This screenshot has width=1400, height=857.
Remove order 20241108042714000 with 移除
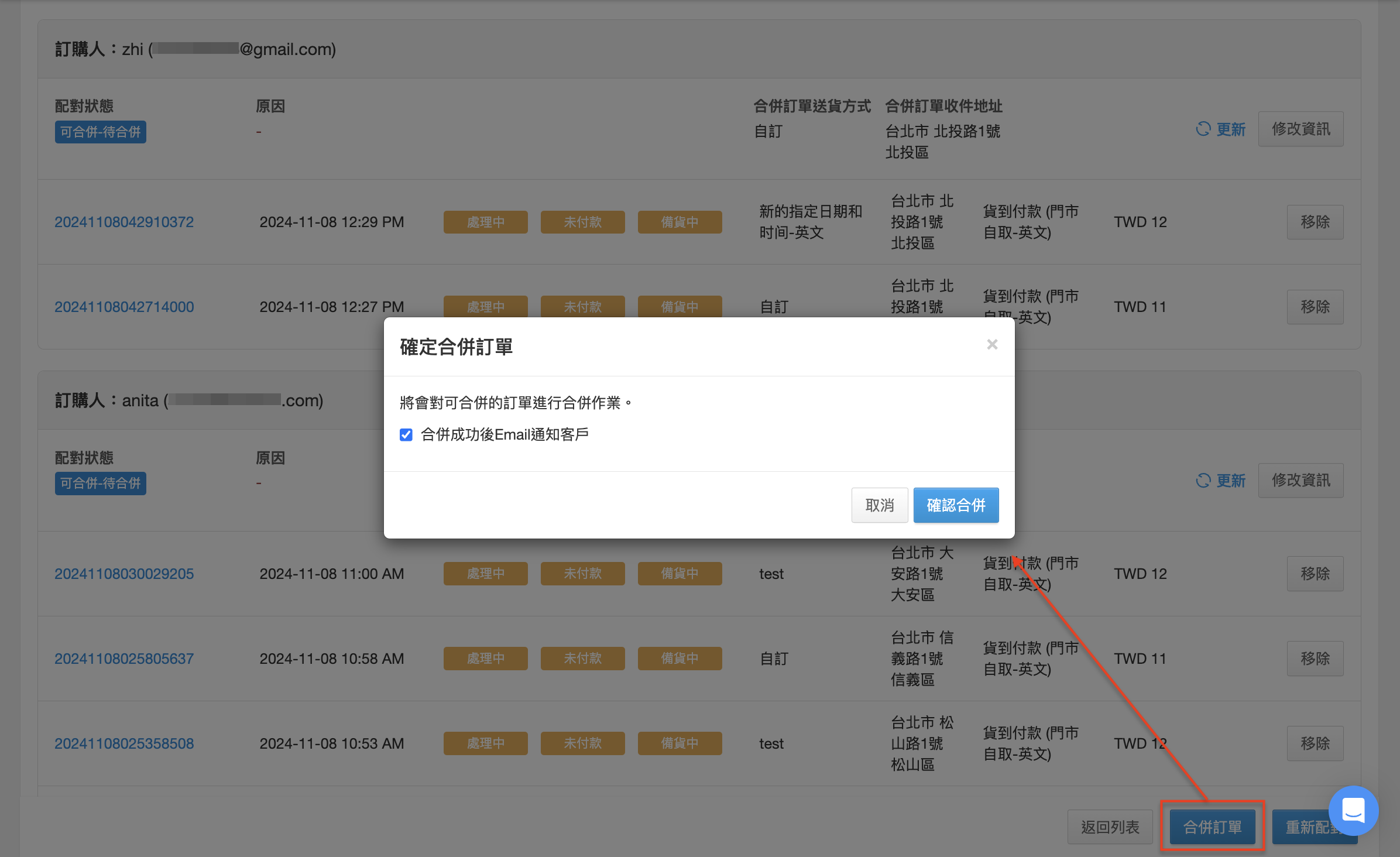pyautogui.click(x=1315, y=307)
